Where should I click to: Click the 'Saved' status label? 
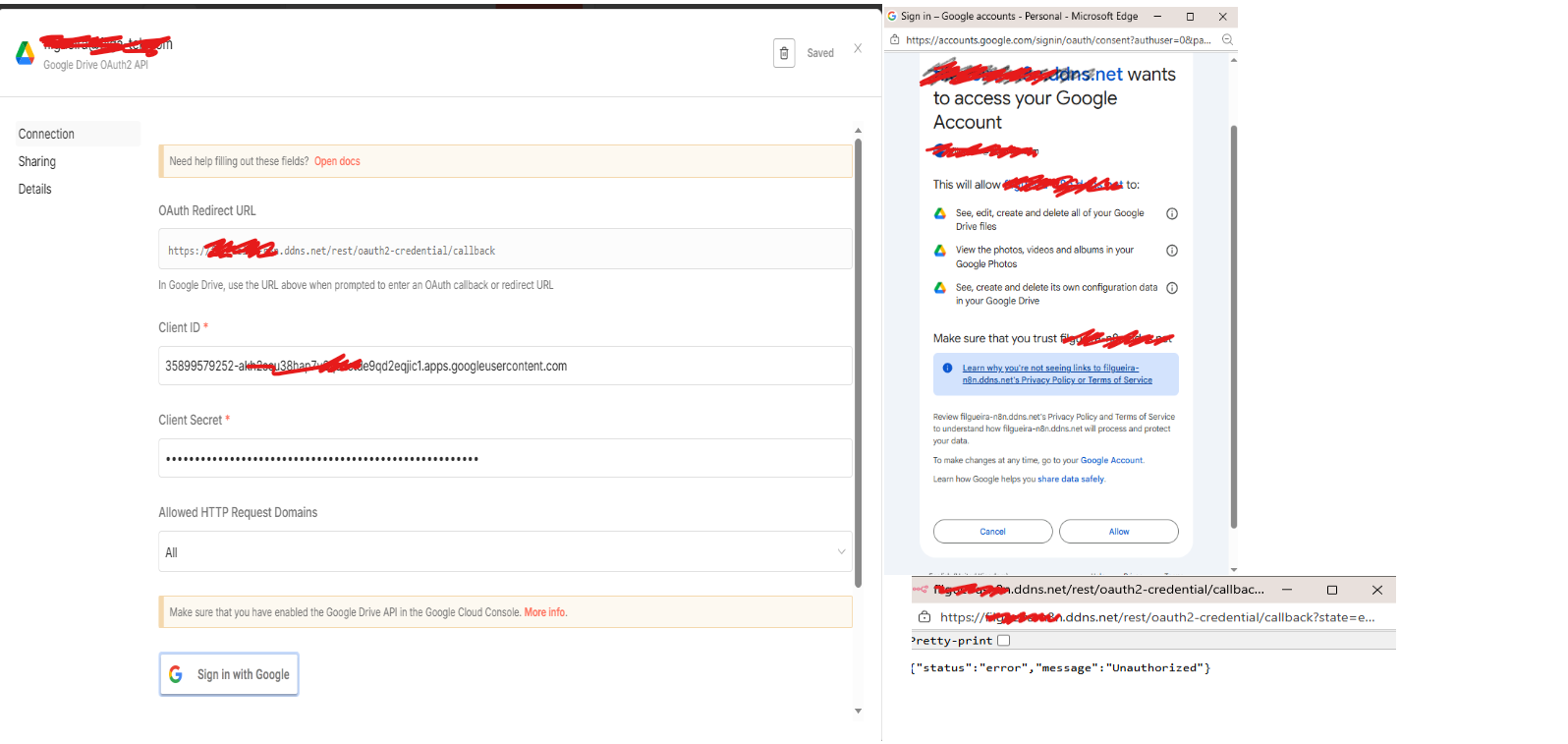820,53
